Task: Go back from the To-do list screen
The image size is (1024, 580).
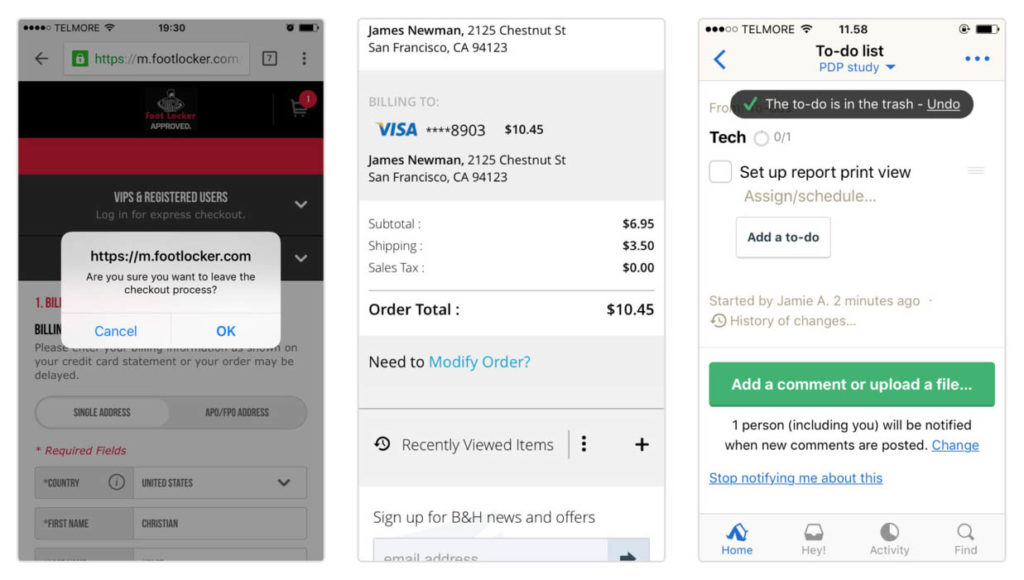Action: point(720,59)
